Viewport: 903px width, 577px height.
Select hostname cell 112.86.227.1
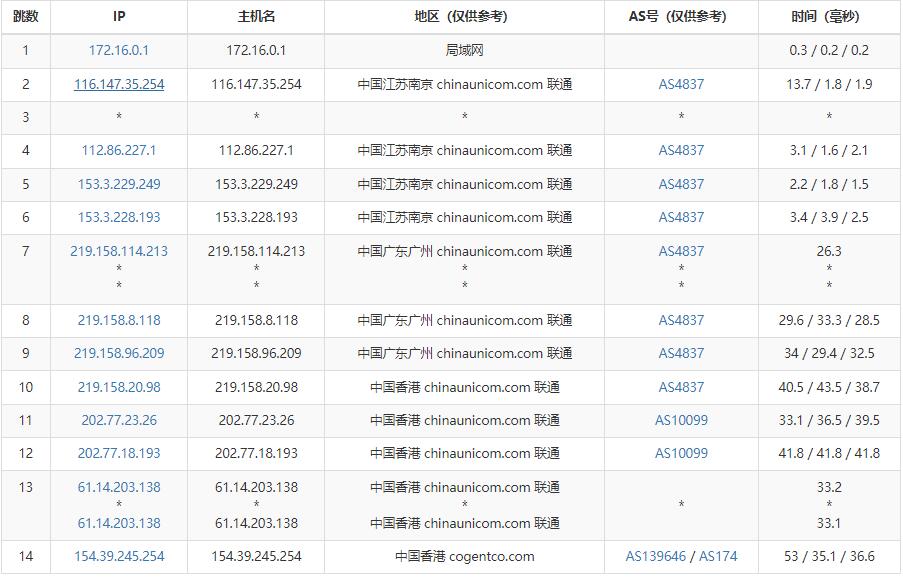(x=256, y=150)
